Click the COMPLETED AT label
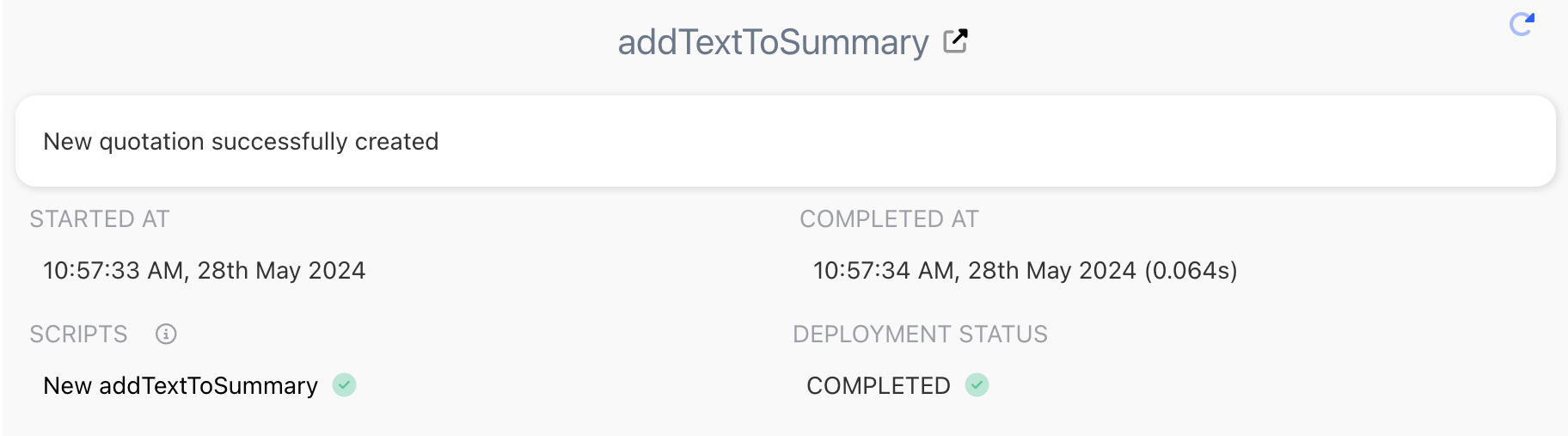 [x=889, y=219]
